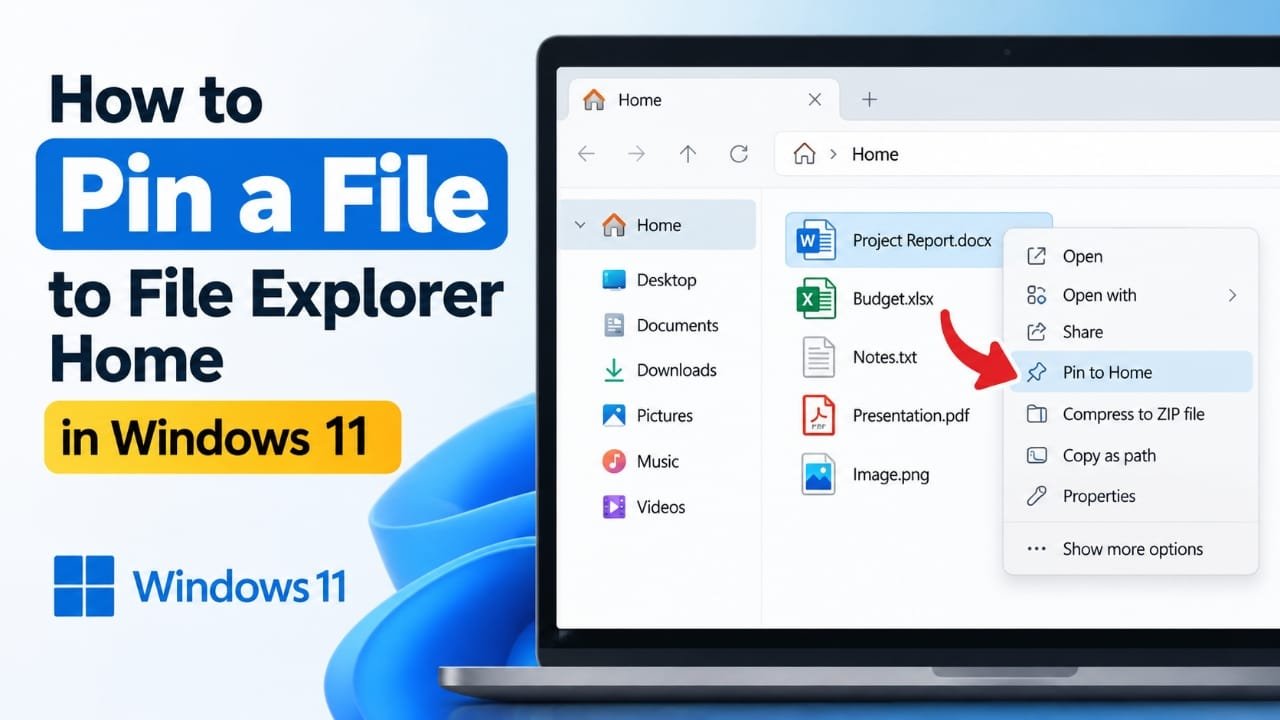
Task: Select the Presentation.pdf file name
Action: pyautogui.click(x=911, y=415)
